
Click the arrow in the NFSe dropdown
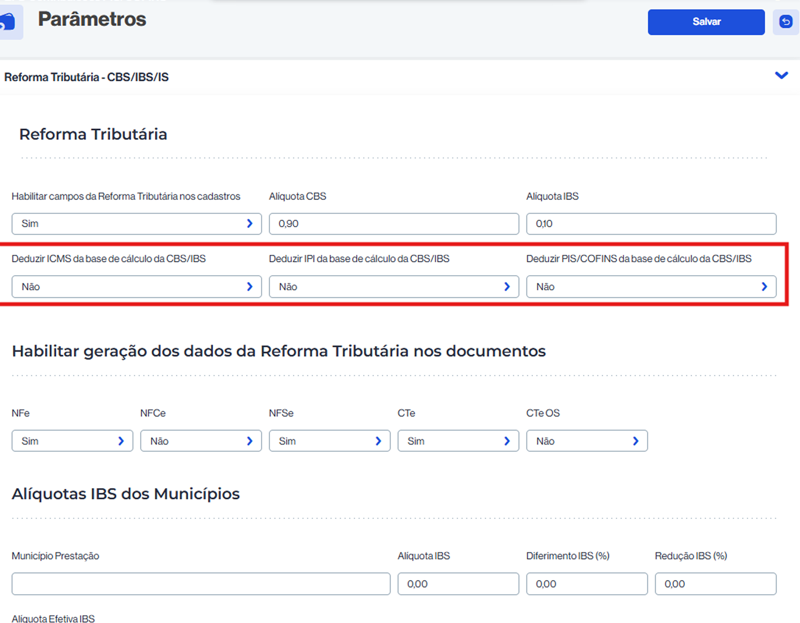[x=378, y=441]
